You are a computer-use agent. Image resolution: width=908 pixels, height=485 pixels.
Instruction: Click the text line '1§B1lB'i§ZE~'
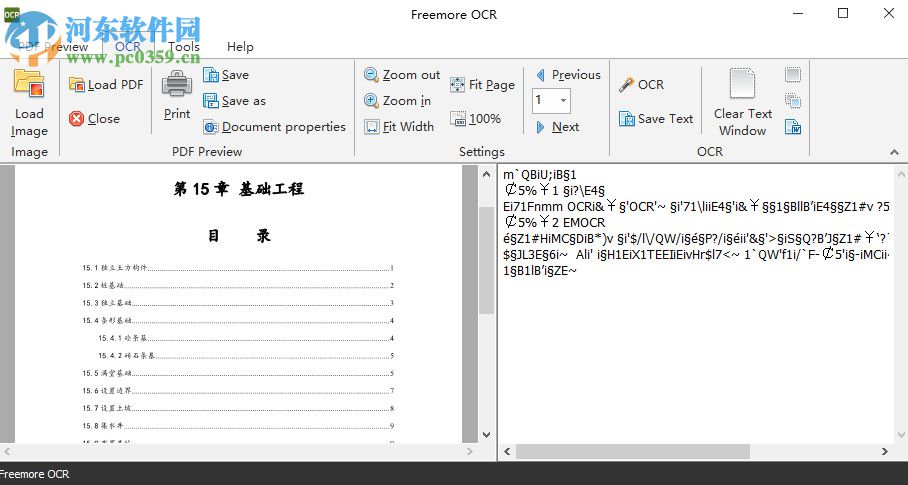[540, 270]
